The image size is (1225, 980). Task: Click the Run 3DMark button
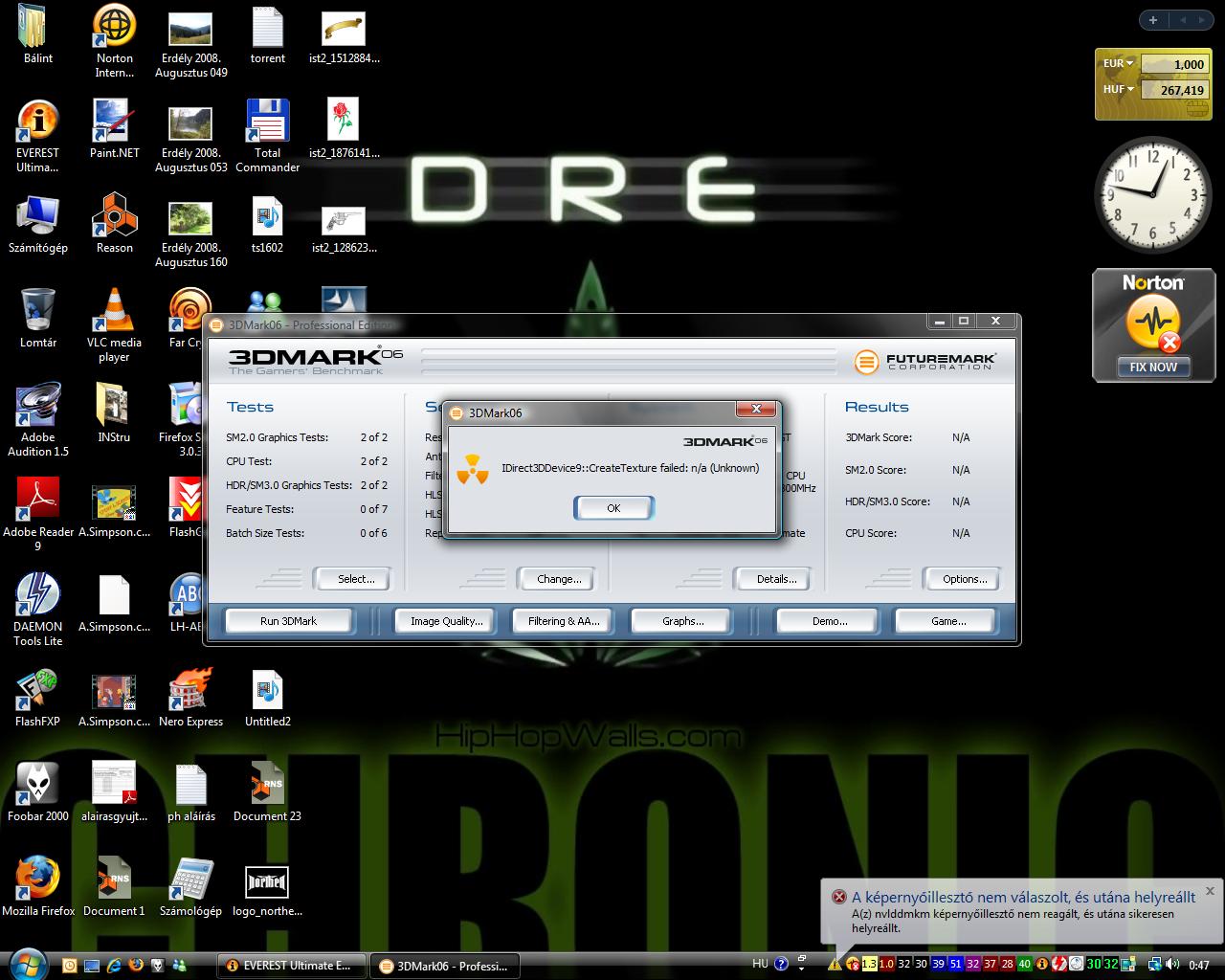coord(288,621)
